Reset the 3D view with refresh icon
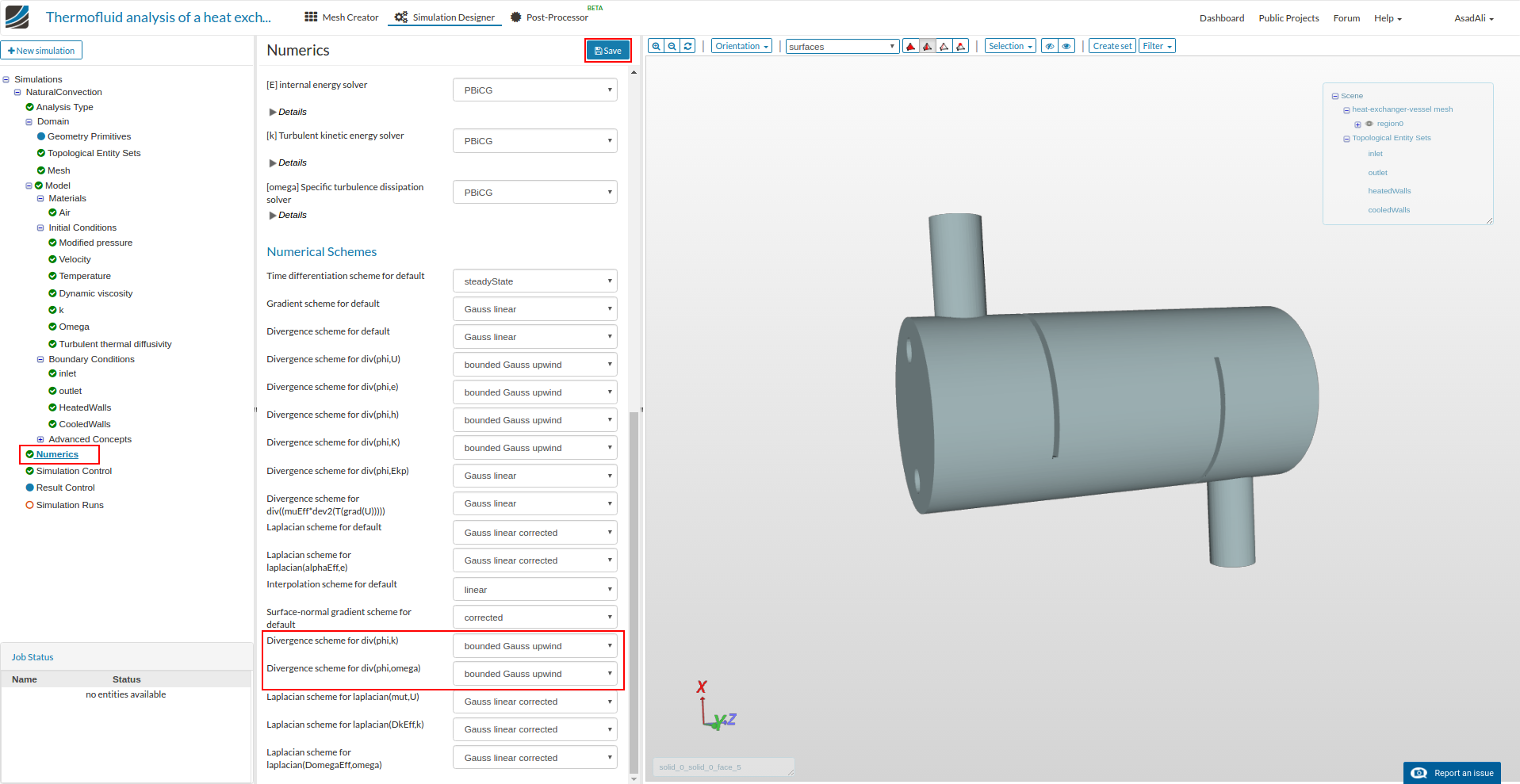Image resolution: width=1520 pixels, height=784 pixels. [x=688, y=46]
